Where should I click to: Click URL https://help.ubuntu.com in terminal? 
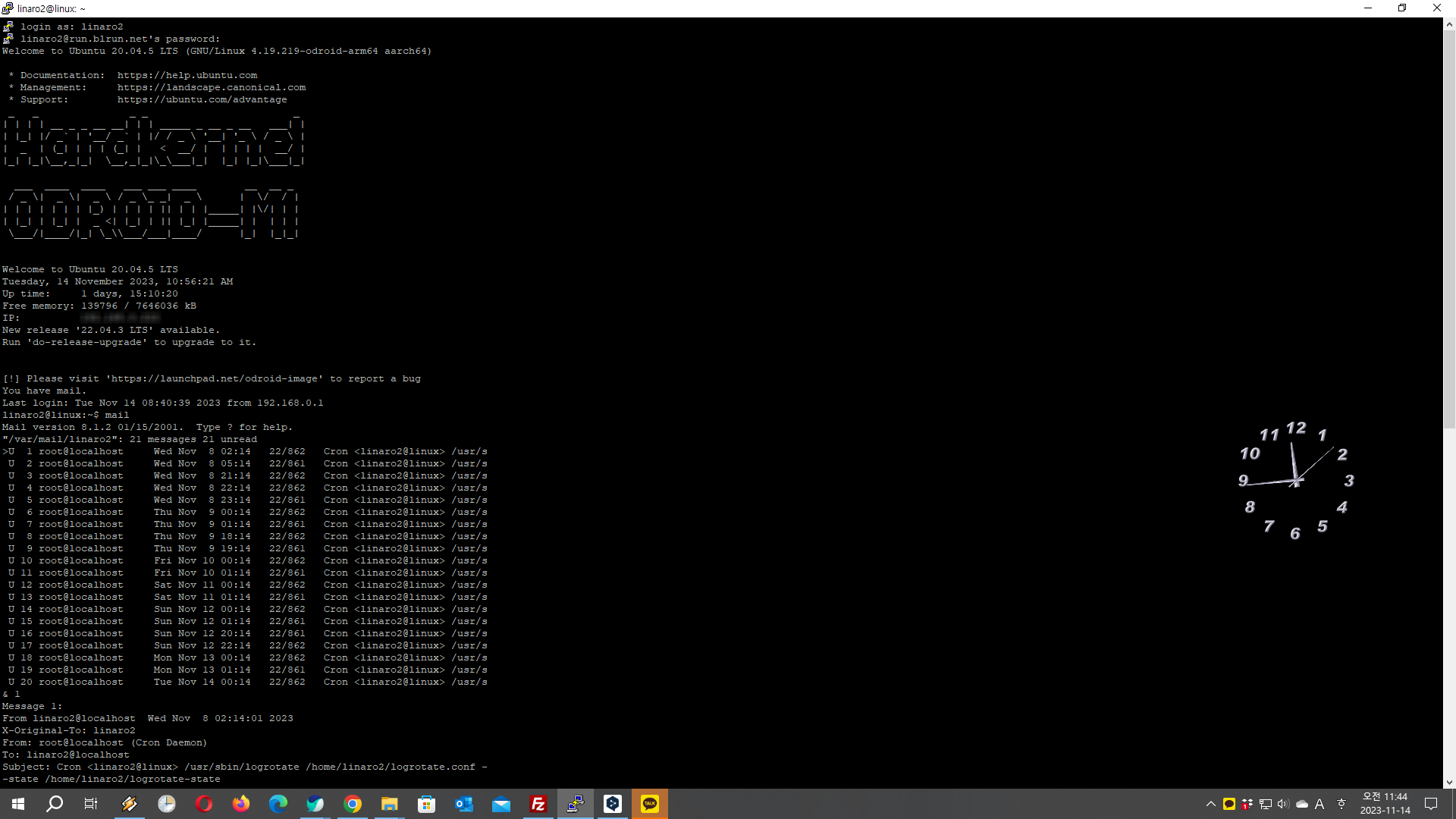[187, 75]
